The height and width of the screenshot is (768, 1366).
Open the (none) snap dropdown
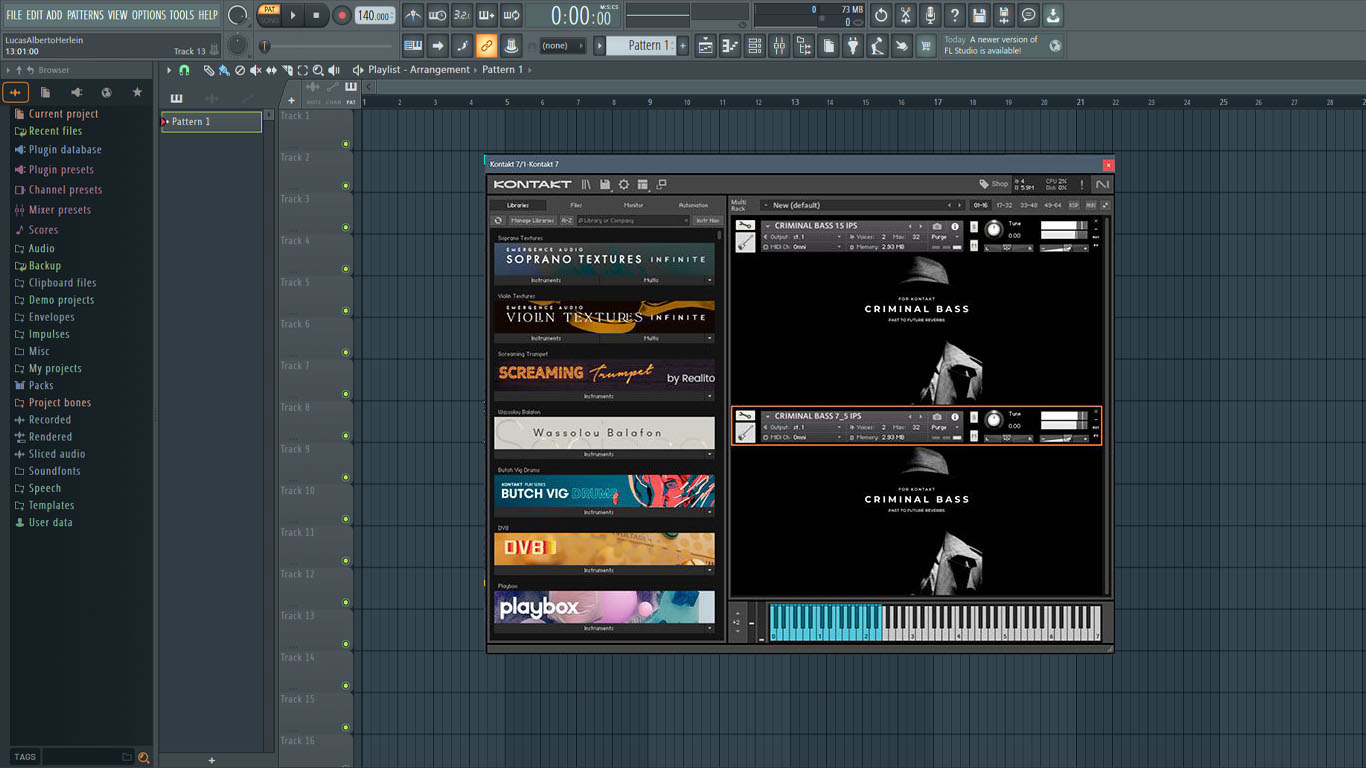(x=562, y=45)
